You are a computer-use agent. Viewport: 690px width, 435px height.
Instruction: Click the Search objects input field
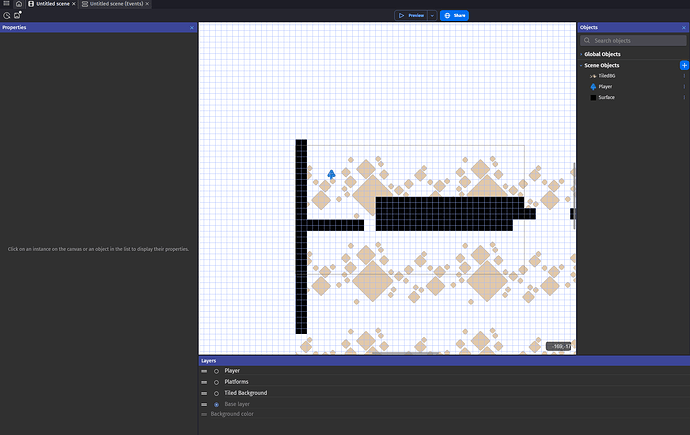[634, 41]
